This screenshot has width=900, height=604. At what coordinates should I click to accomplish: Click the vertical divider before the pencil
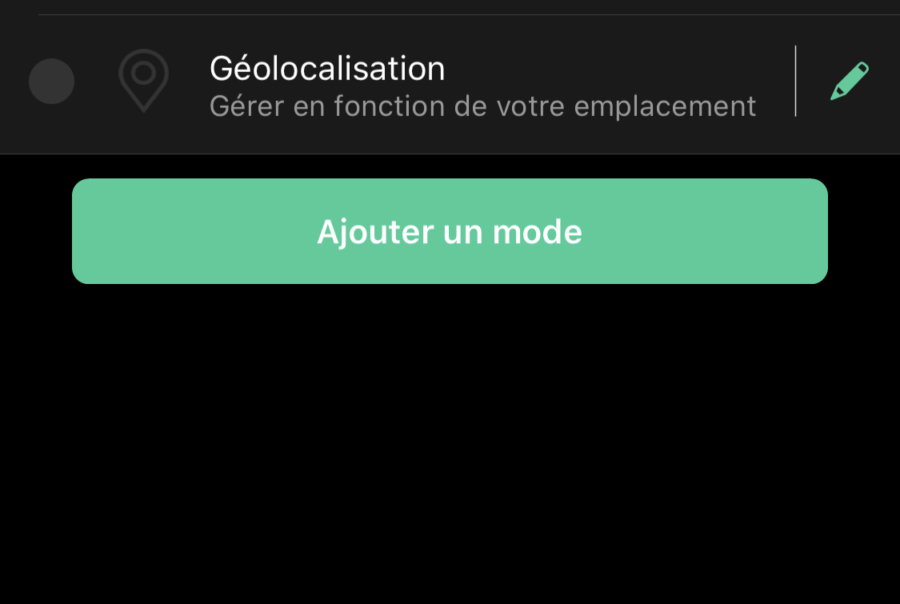[796, 81]
